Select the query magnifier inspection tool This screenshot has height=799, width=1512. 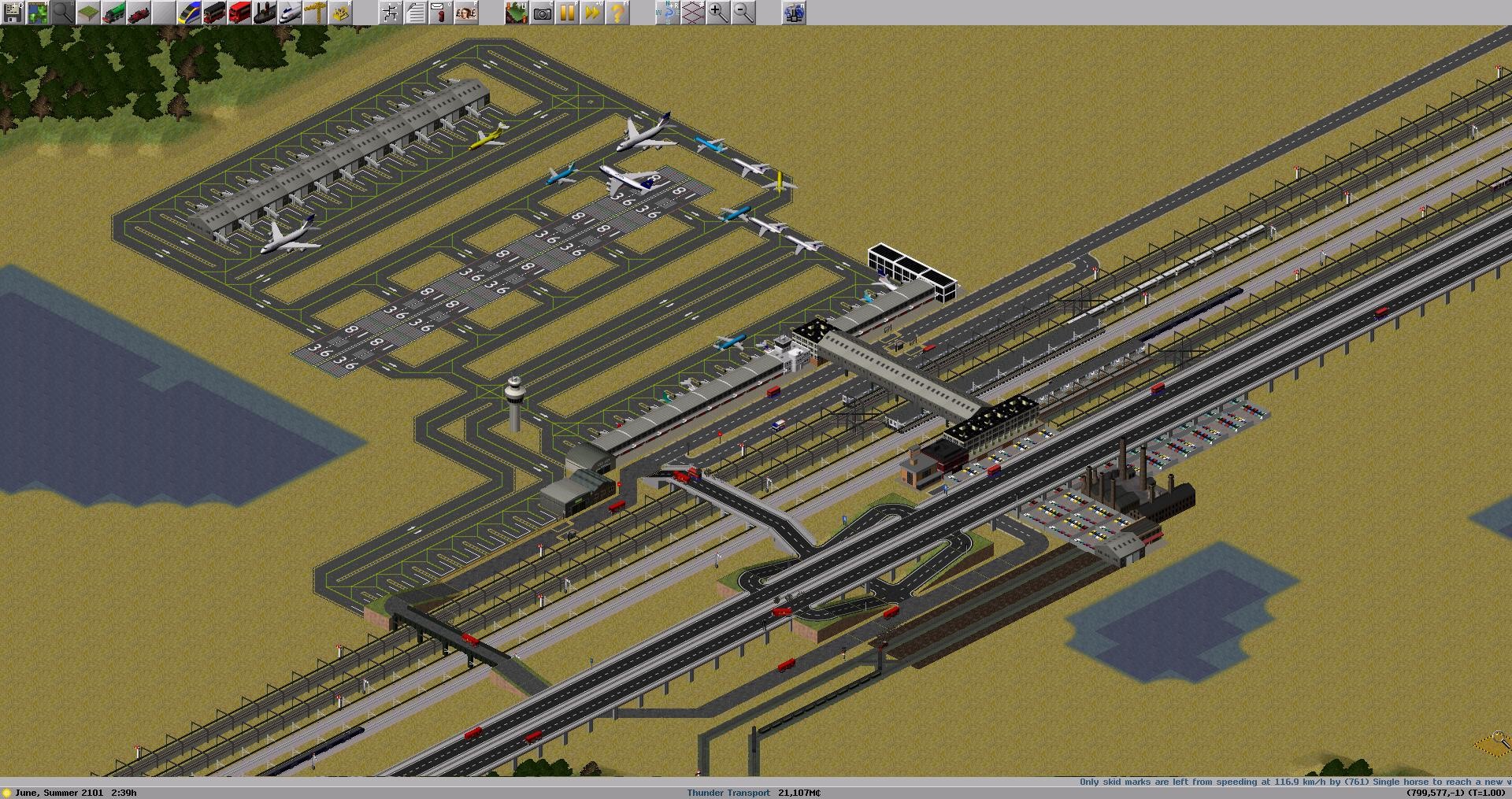click(65, 12)
